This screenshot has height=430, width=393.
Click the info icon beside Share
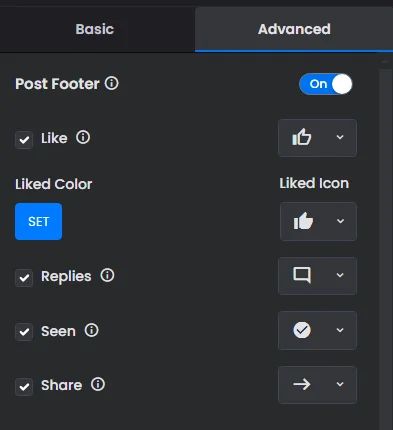pyautogui.click(x=98, y=384)
